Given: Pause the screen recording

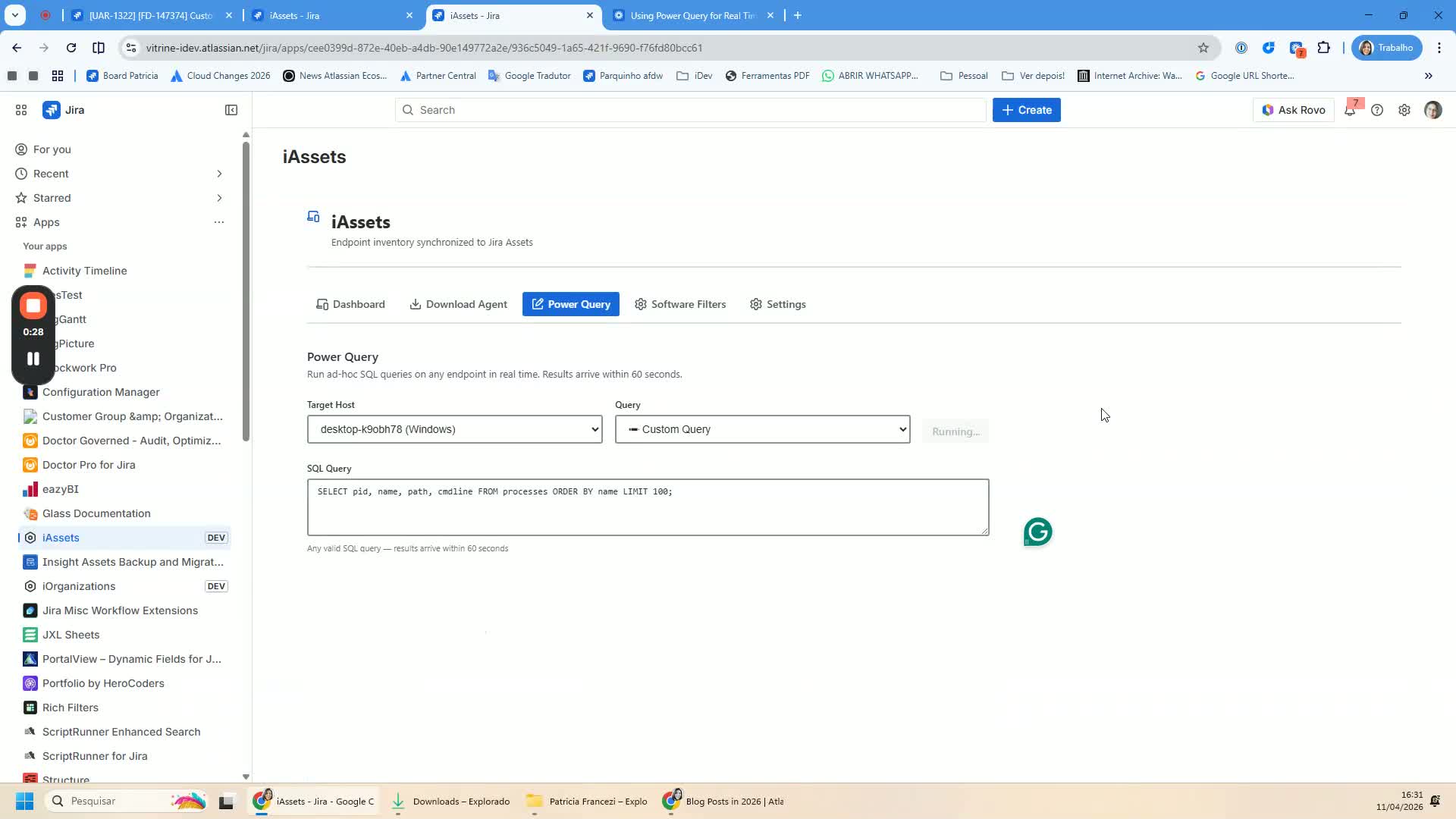Looking at the screenshot, I should click(x=33, y=359).
